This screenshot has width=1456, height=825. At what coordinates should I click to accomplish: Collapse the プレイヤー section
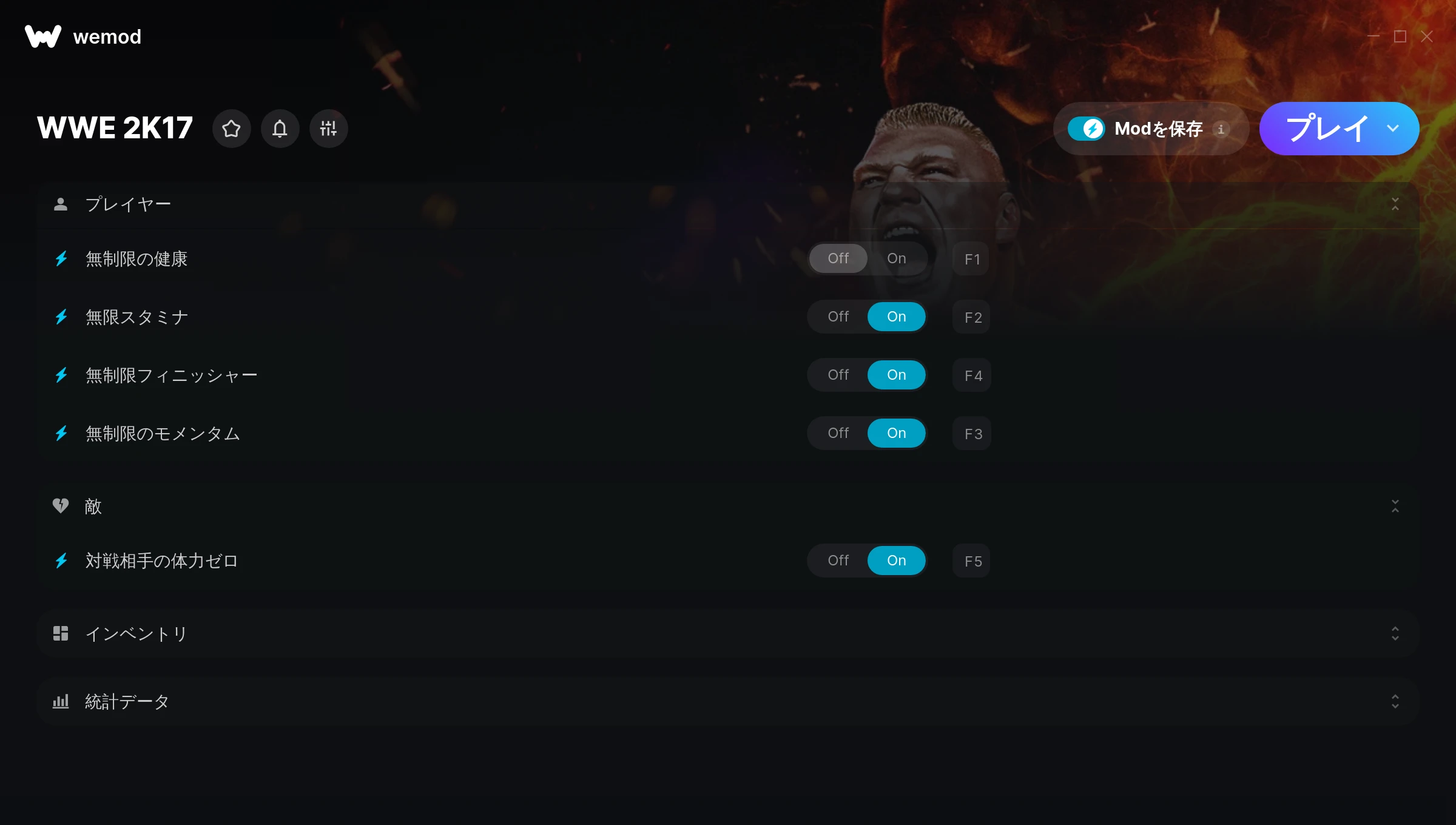(1395, 204)
